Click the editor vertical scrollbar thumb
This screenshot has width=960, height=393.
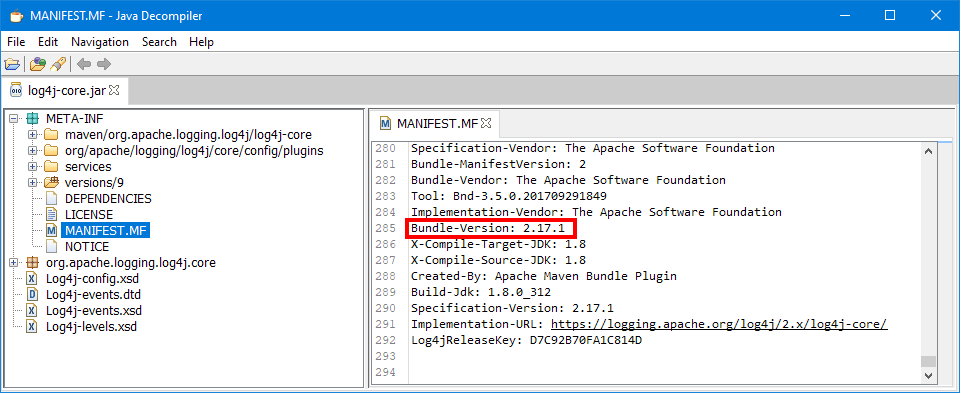(929, 361)
